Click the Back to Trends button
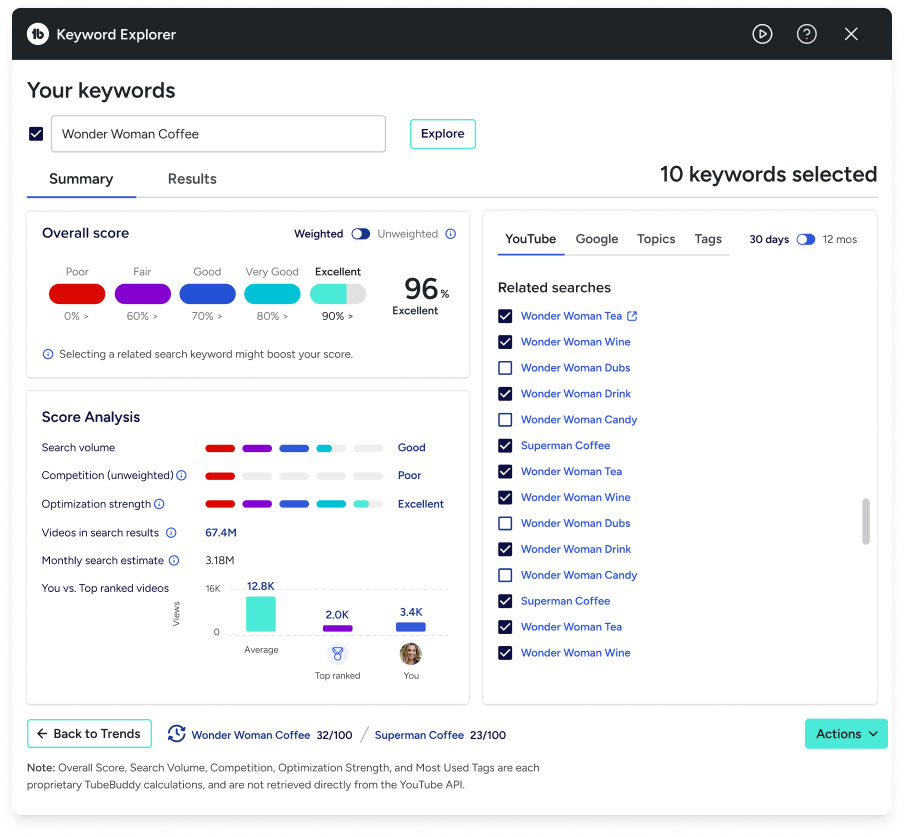 point(89,733)
